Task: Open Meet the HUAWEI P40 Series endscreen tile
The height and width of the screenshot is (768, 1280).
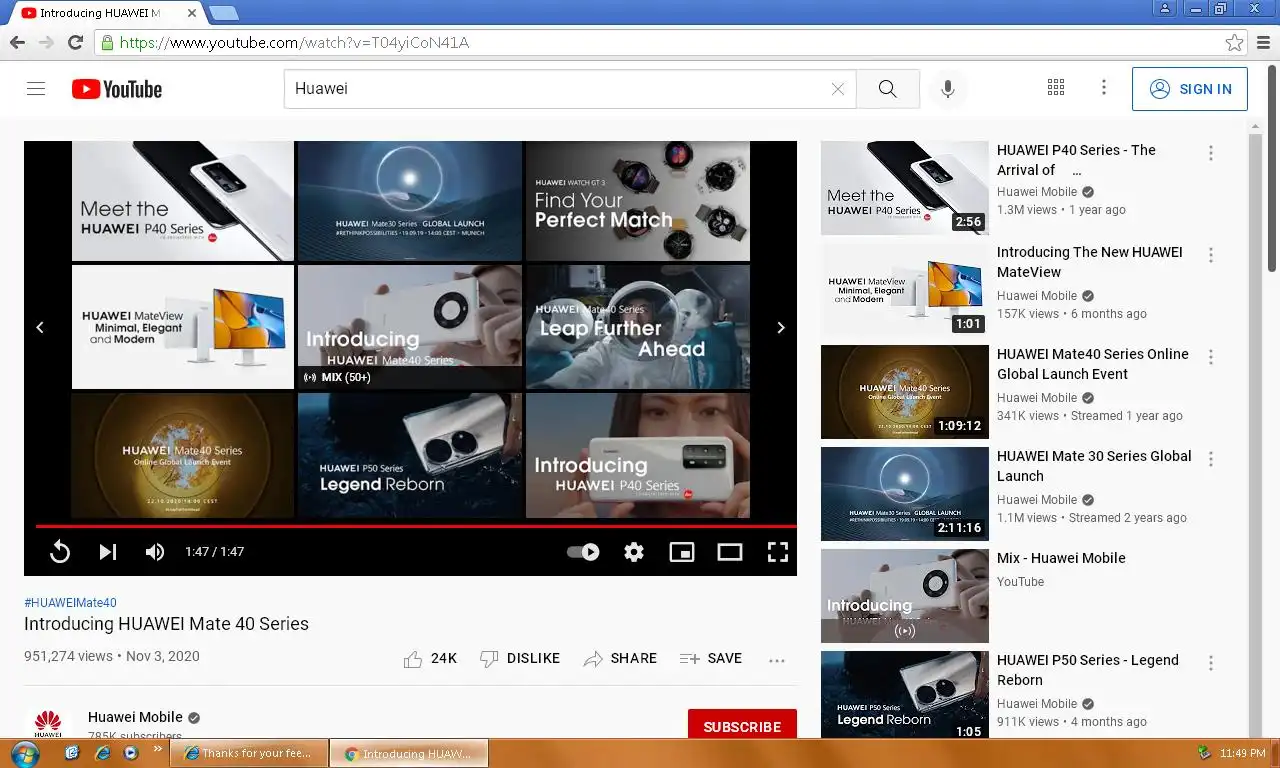Action: (x=183, y=201)
